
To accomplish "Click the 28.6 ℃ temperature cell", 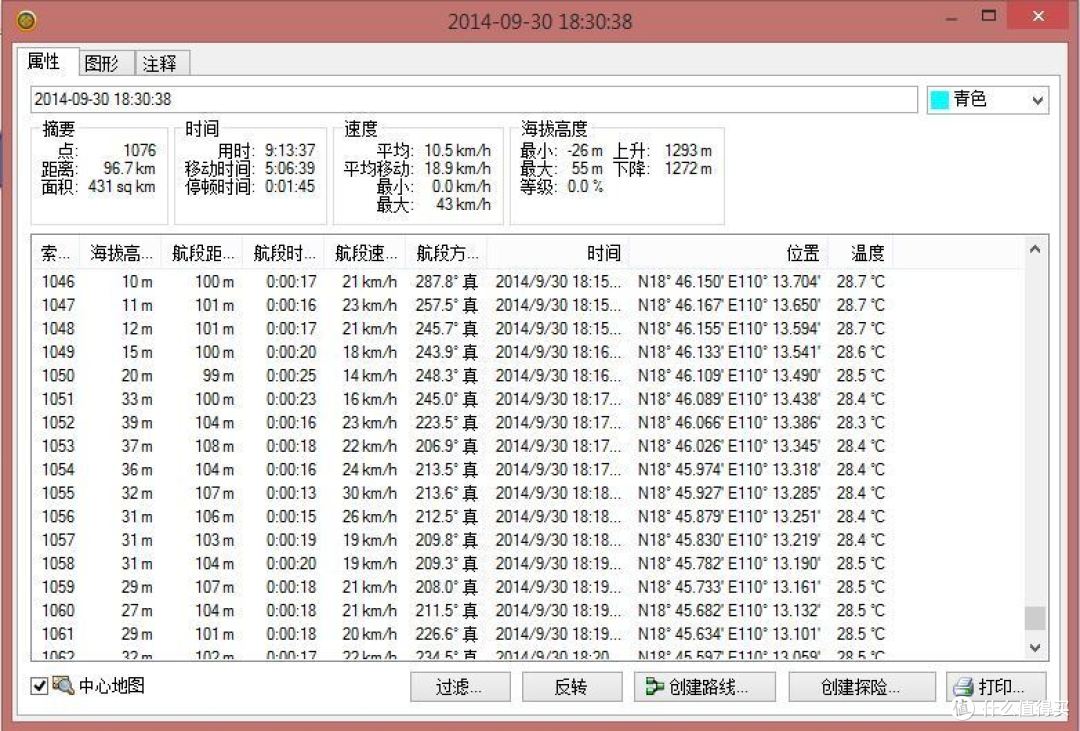I will click(x=860, y=352).
